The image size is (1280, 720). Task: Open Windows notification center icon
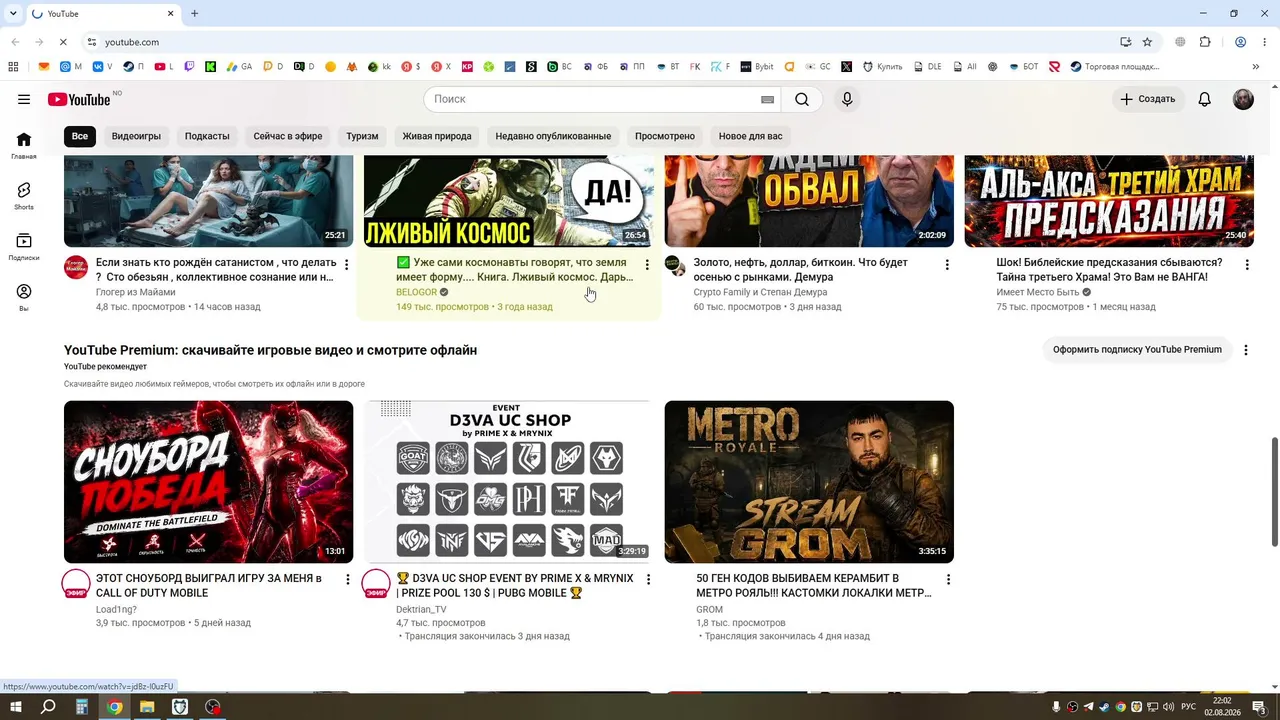1260,707
